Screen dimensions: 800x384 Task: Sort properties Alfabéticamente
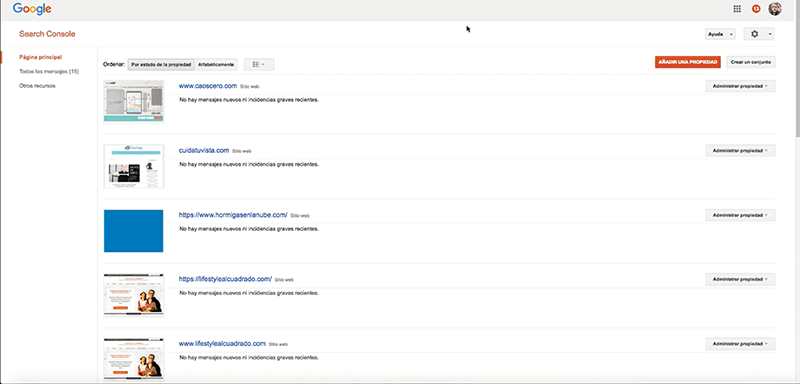click(x=216, y=64)
